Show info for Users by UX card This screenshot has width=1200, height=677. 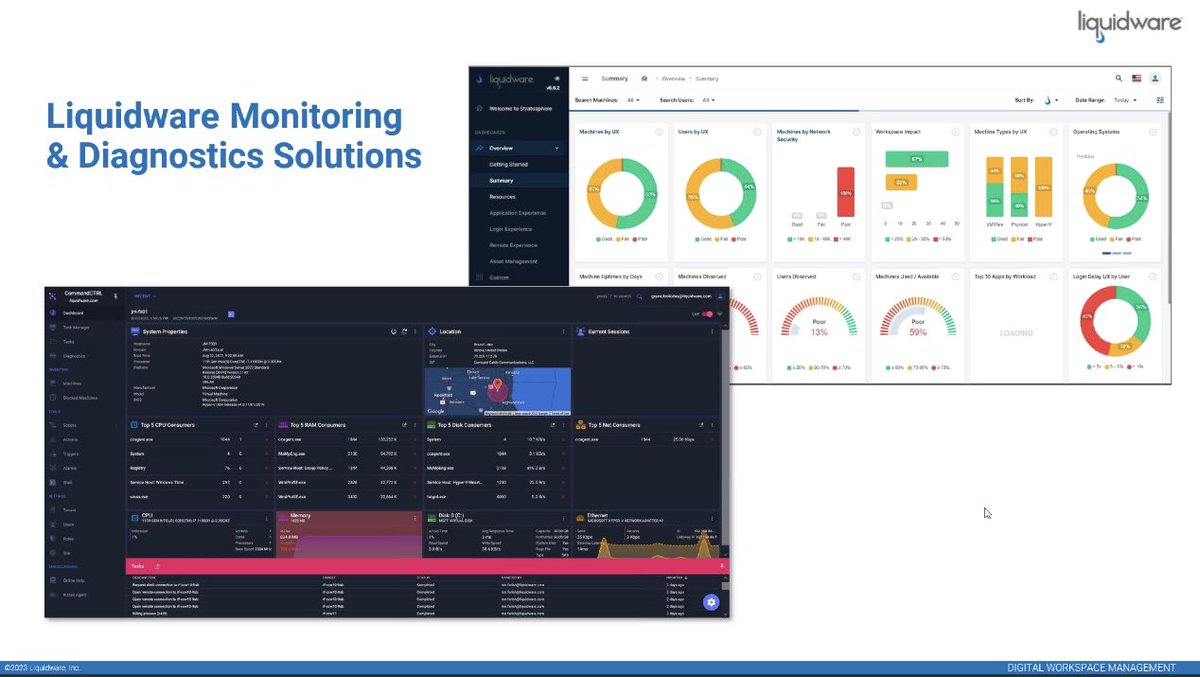click(757, 132)
